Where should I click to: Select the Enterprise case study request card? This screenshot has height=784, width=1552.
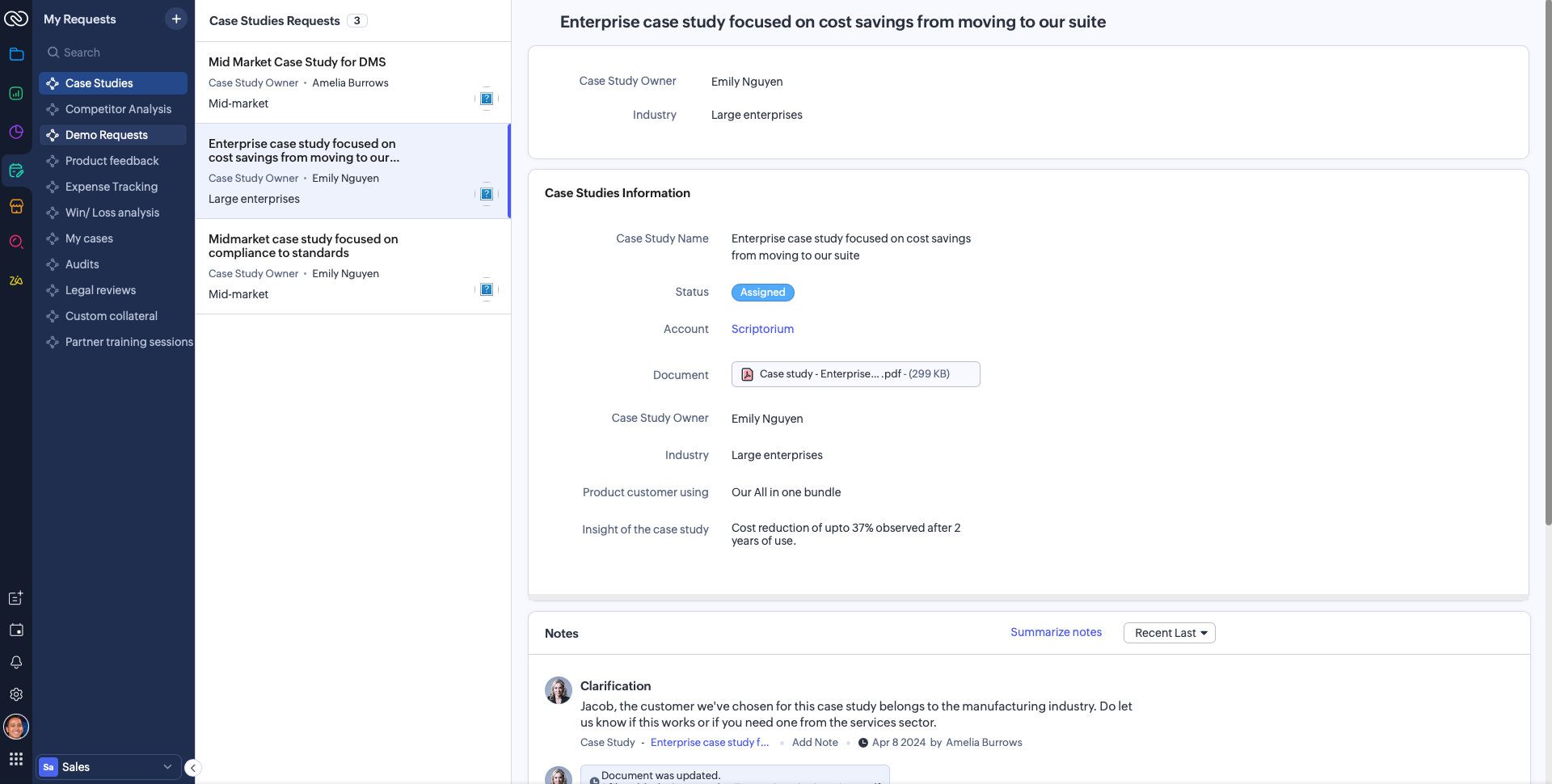(x=352, y=171)
